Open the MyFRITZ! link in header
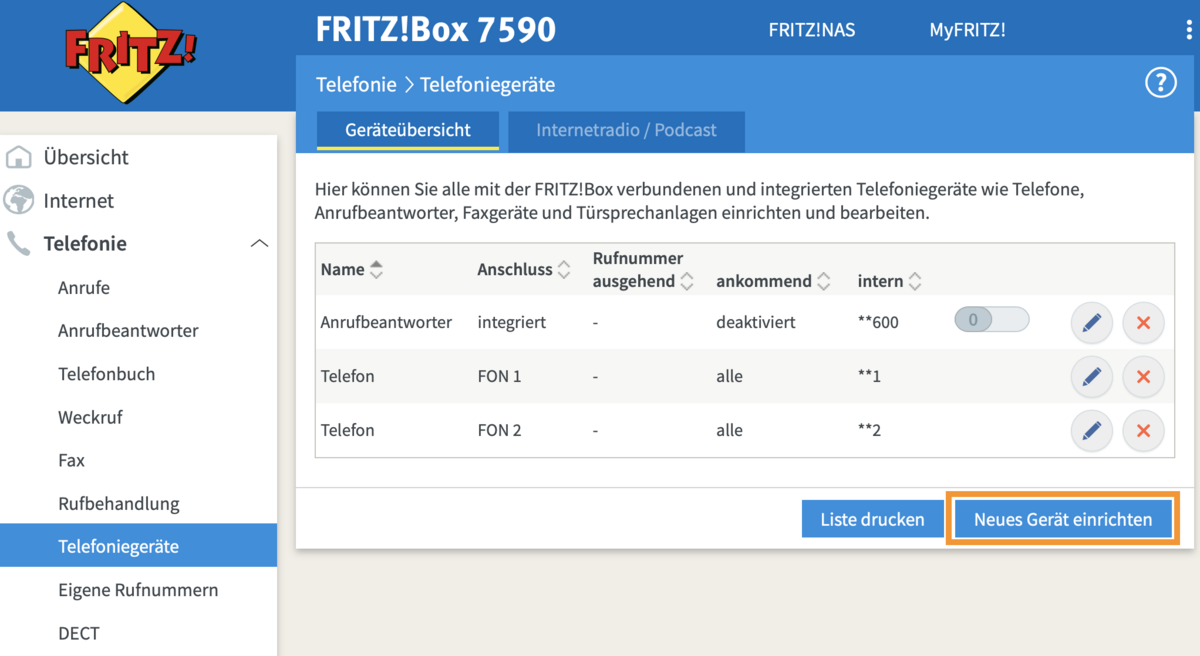 coord(967,30)
